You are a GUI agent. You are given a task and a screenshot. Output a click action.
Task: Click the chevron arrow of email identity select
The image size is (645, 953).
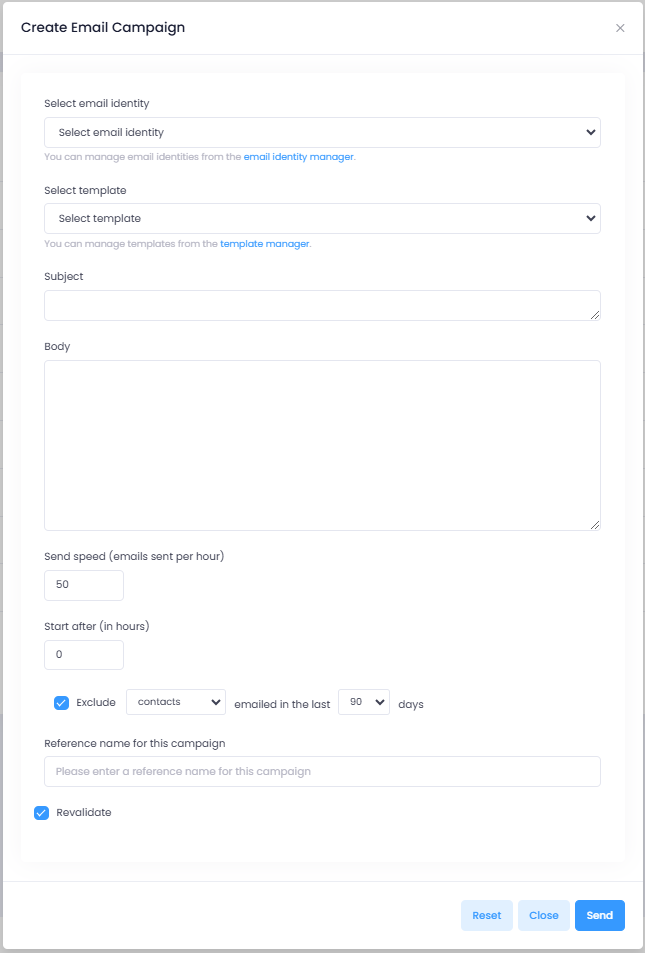[x=590, y=132]
